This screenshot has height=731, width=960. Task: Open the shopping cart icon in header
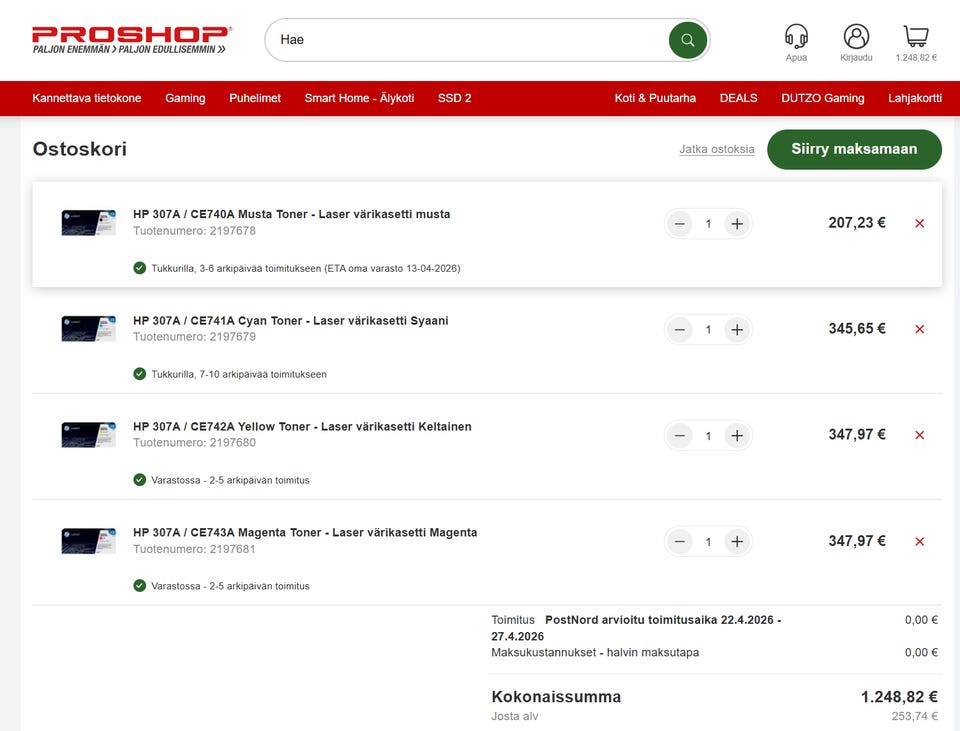point(916,36)
